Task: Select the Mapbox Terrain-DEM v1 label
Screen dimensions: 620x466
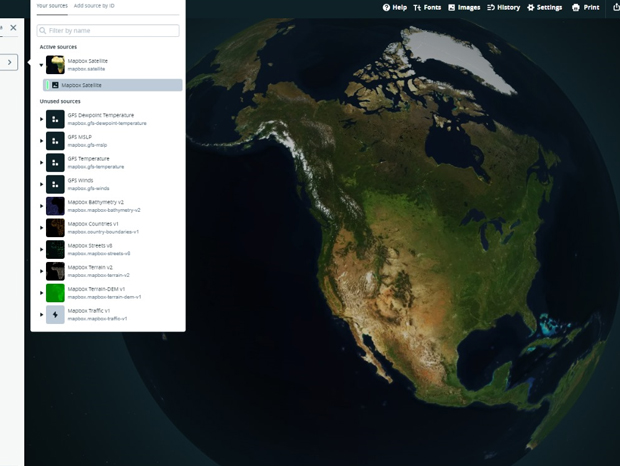Action: point(96,289)
